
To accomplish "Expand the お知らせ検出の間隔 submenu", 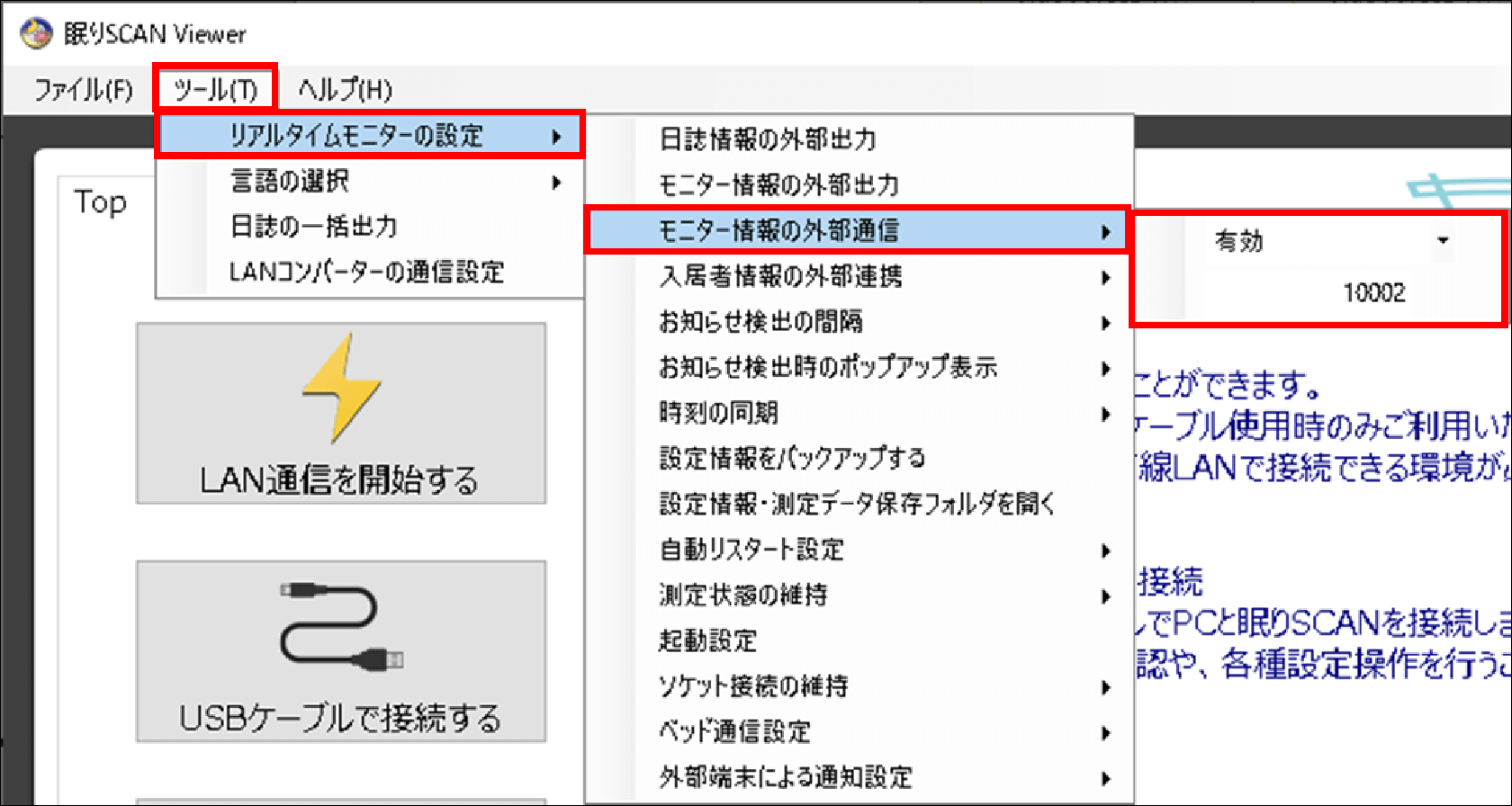I will (x=855, y=322).
